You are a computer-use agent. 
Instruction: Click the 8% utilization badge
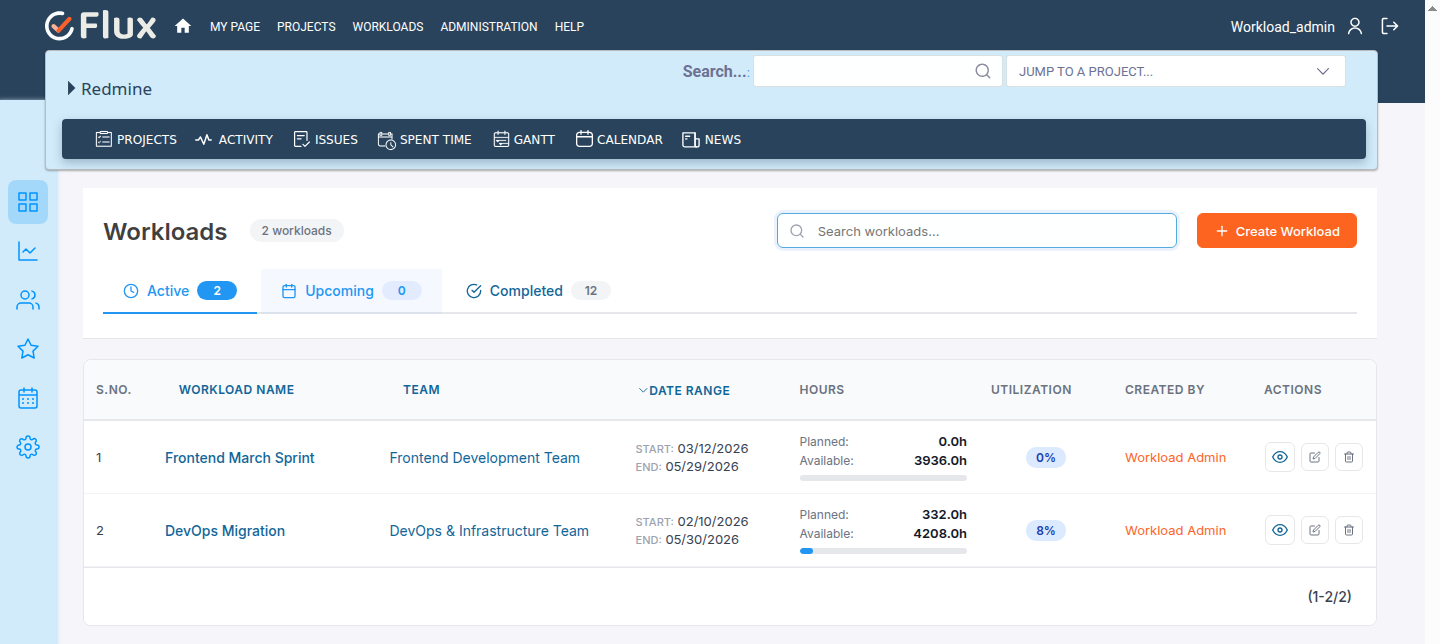1046,530
